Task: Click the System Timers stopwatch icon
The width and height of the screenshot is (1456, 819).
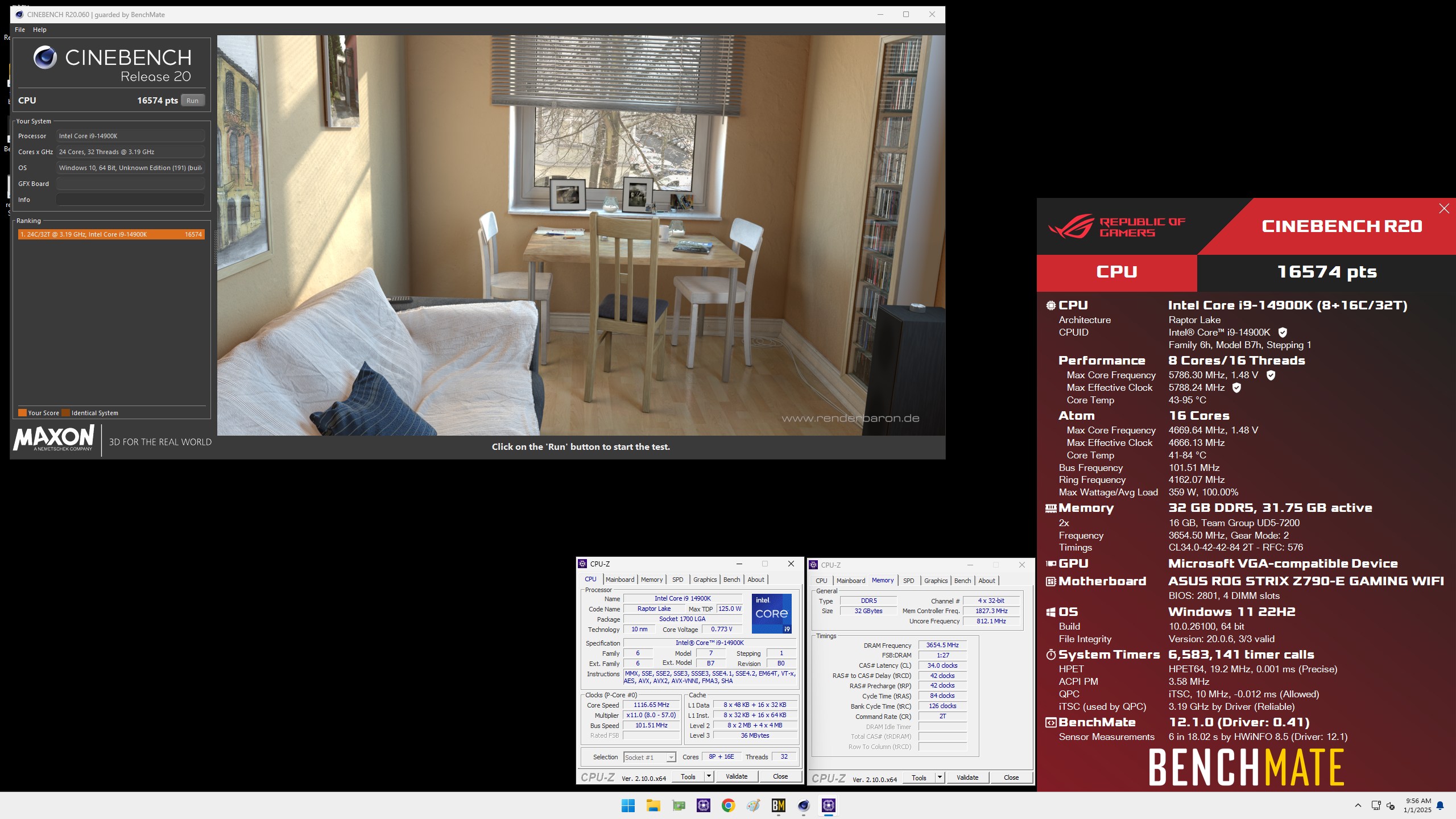Action: (x=1051, y=655)
